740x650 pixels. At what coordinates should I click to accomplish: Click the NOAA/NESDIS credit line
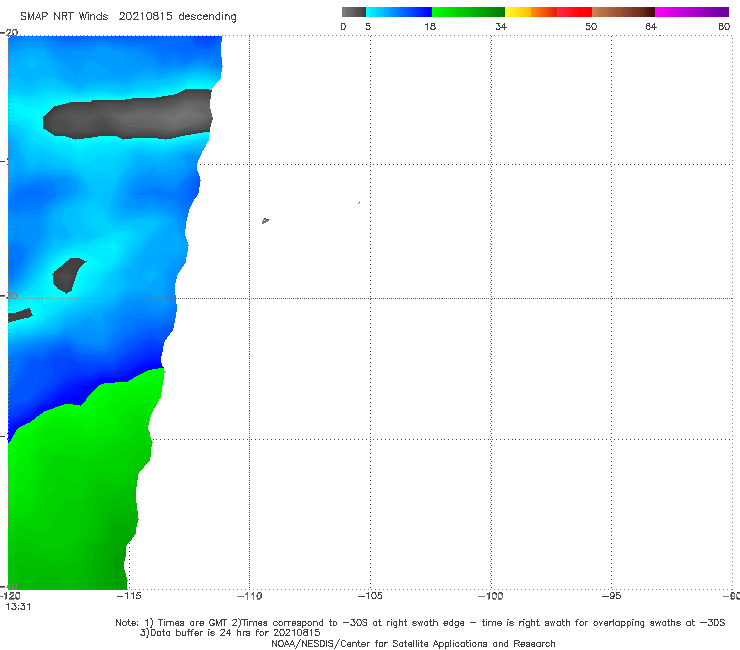point(413,643)
